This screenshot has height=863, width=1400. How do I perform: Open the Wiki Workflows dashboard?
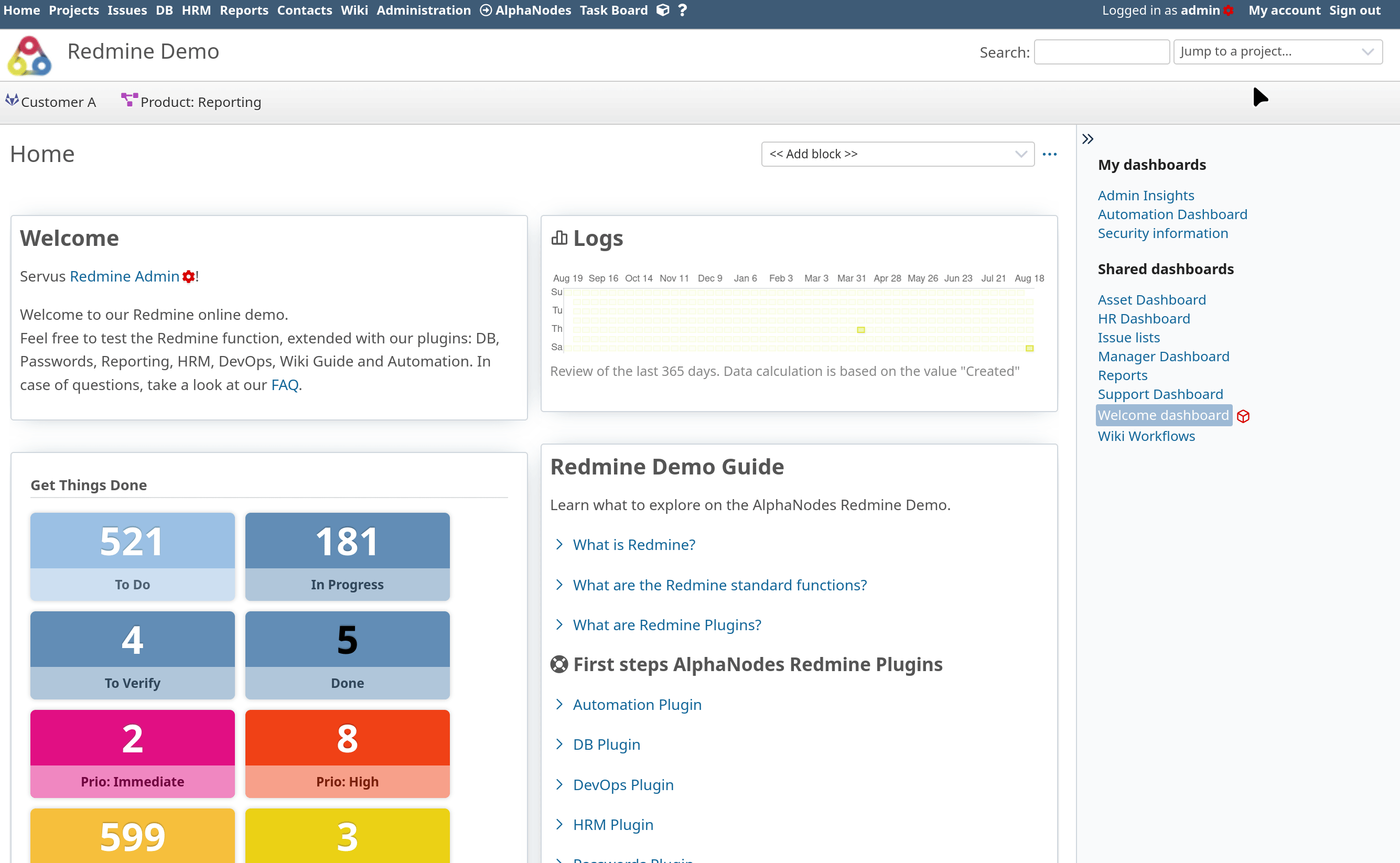(1146, 436)
